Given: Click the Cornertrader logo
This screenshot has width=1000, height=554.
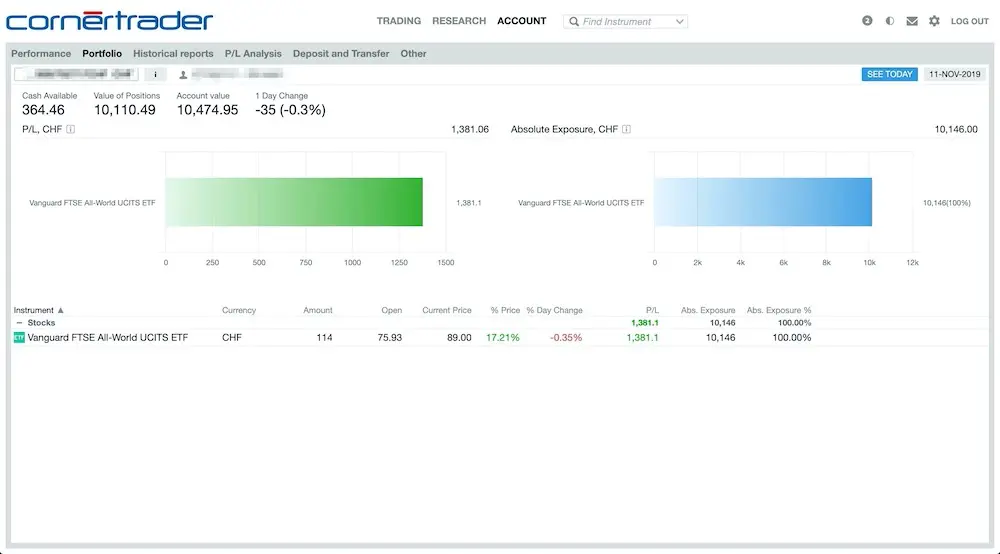Looking at the screenshot, I should coord(110,20).
